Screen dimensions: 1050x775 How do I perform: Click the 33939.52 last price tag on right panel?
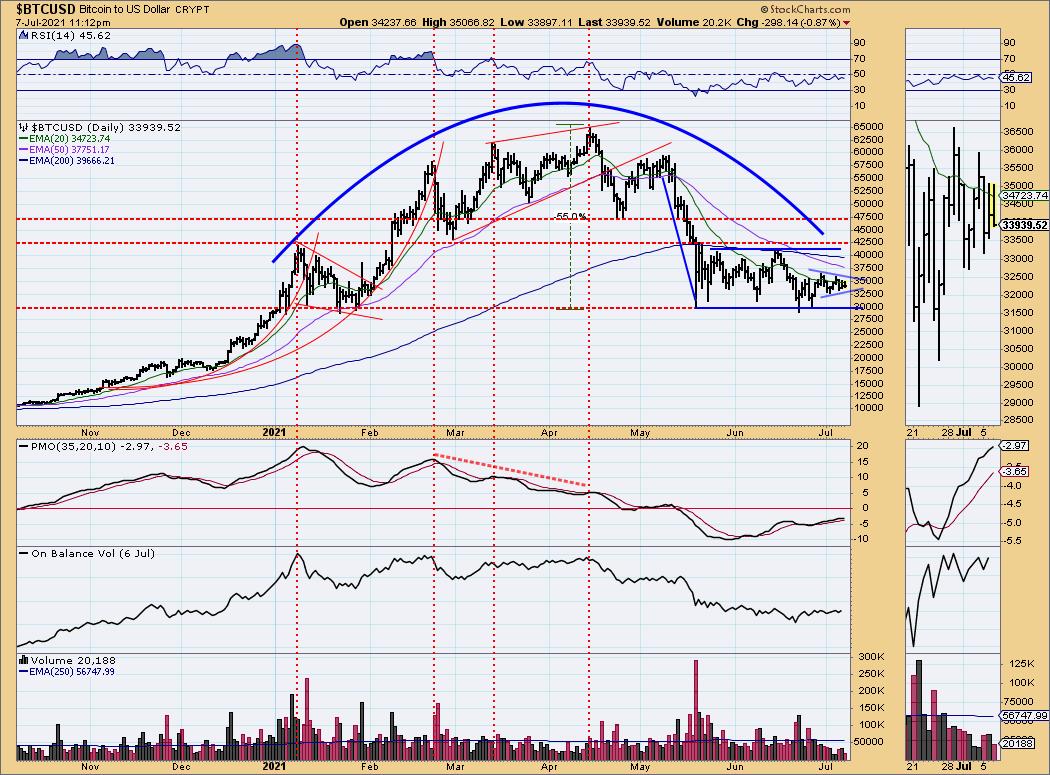point(1024,225)
